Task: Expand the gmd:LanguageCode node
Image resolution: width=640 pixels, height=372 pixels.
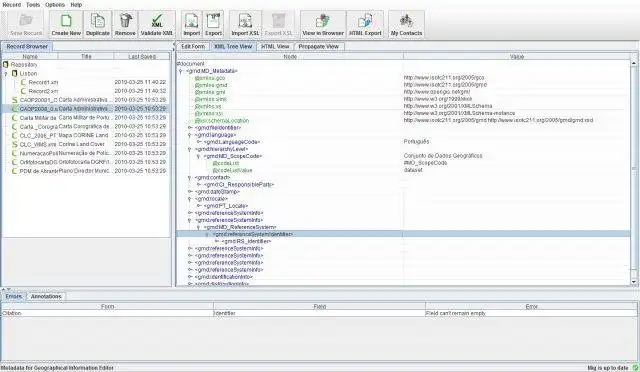Action: (199, 142)
